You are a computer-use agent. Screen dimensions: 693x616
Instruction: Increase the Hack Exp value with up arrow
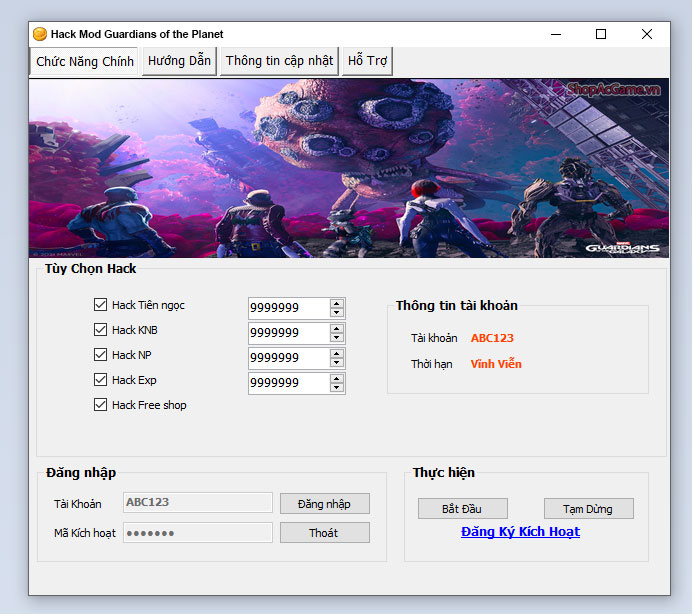pyautogui.click(x=337, y=379)
